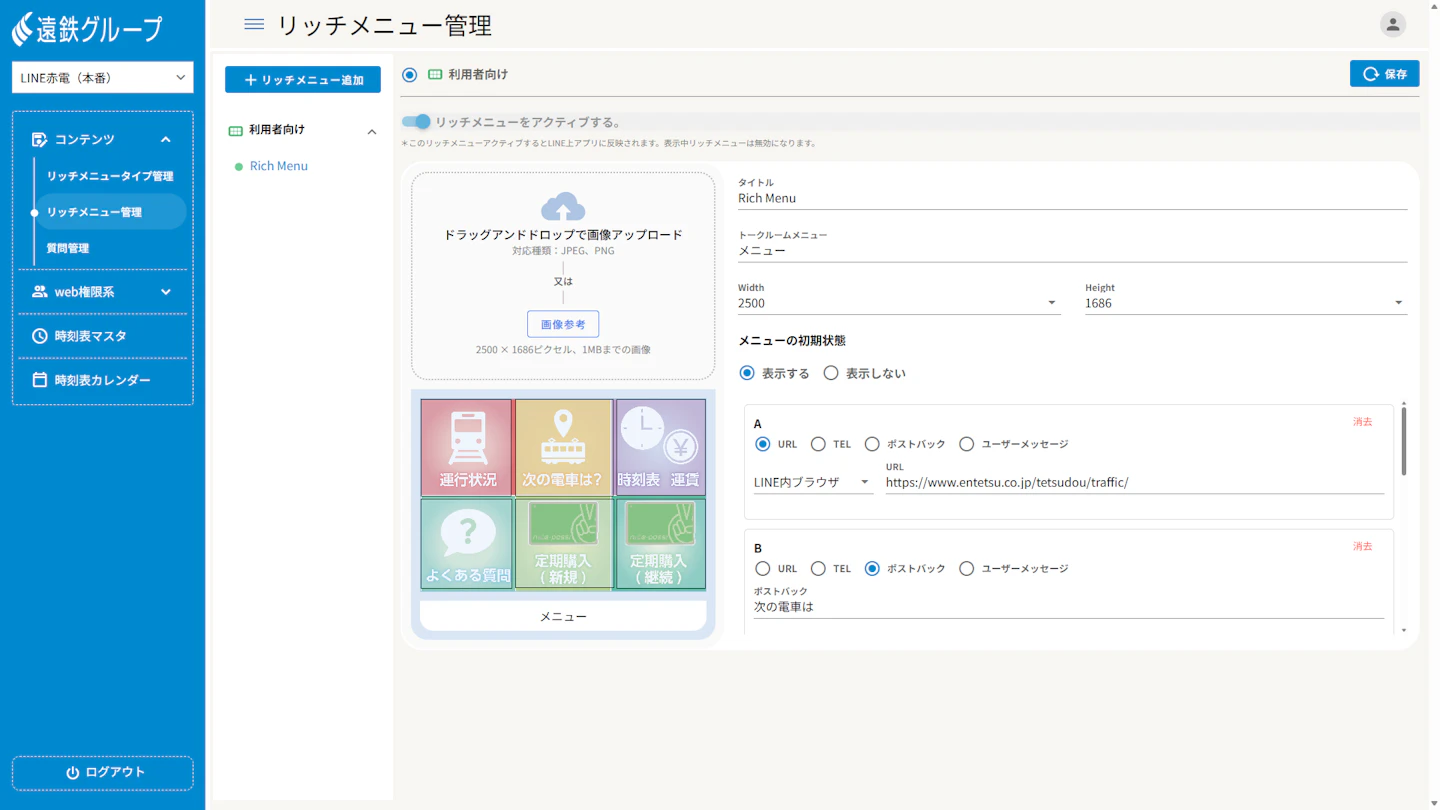Open the Width 2500 dropdown
This screenshot has height=810, width=1440.
tap(898, 303)
